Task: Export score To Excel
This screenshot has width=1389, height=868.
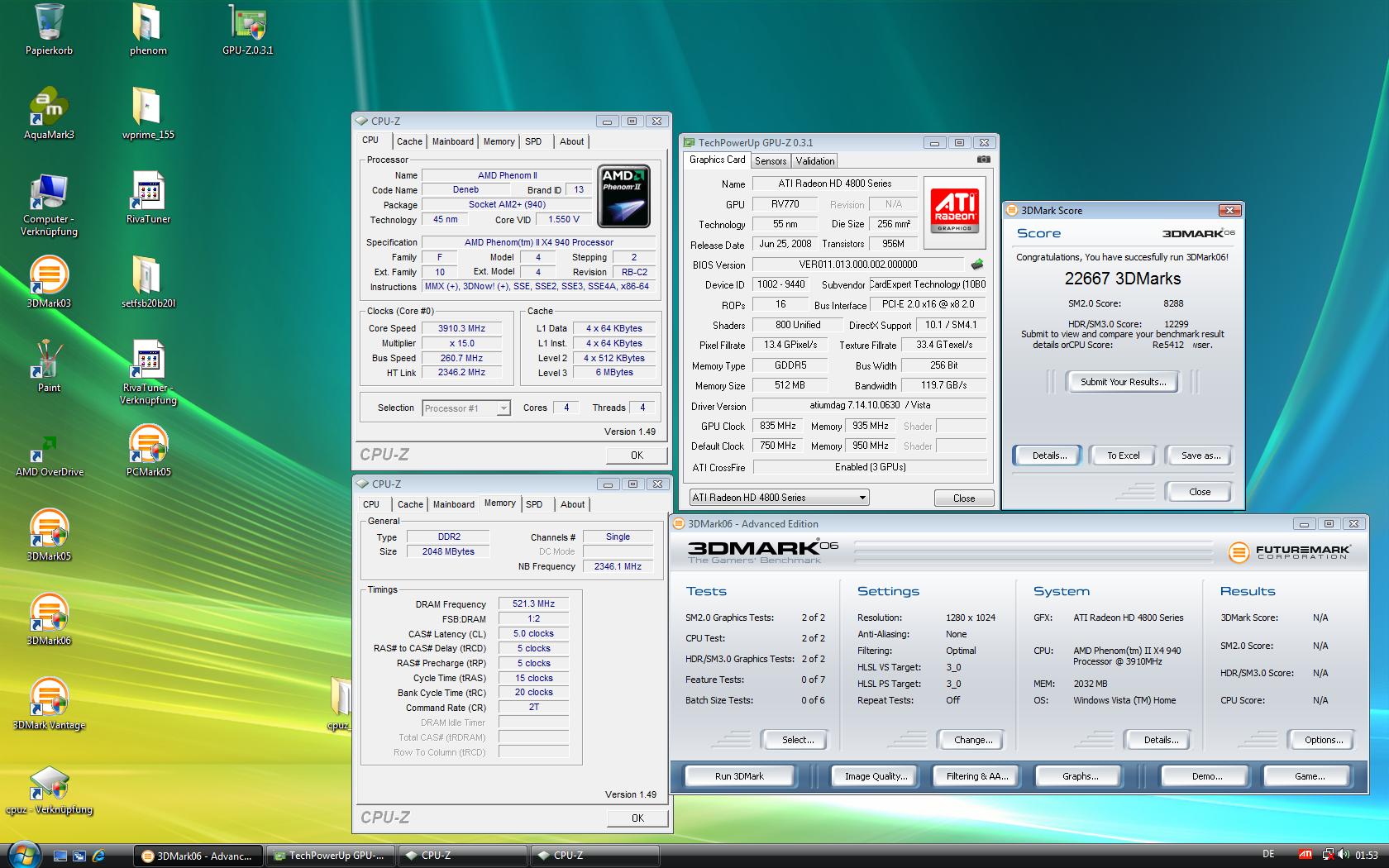Action: tap(1123, 455)
